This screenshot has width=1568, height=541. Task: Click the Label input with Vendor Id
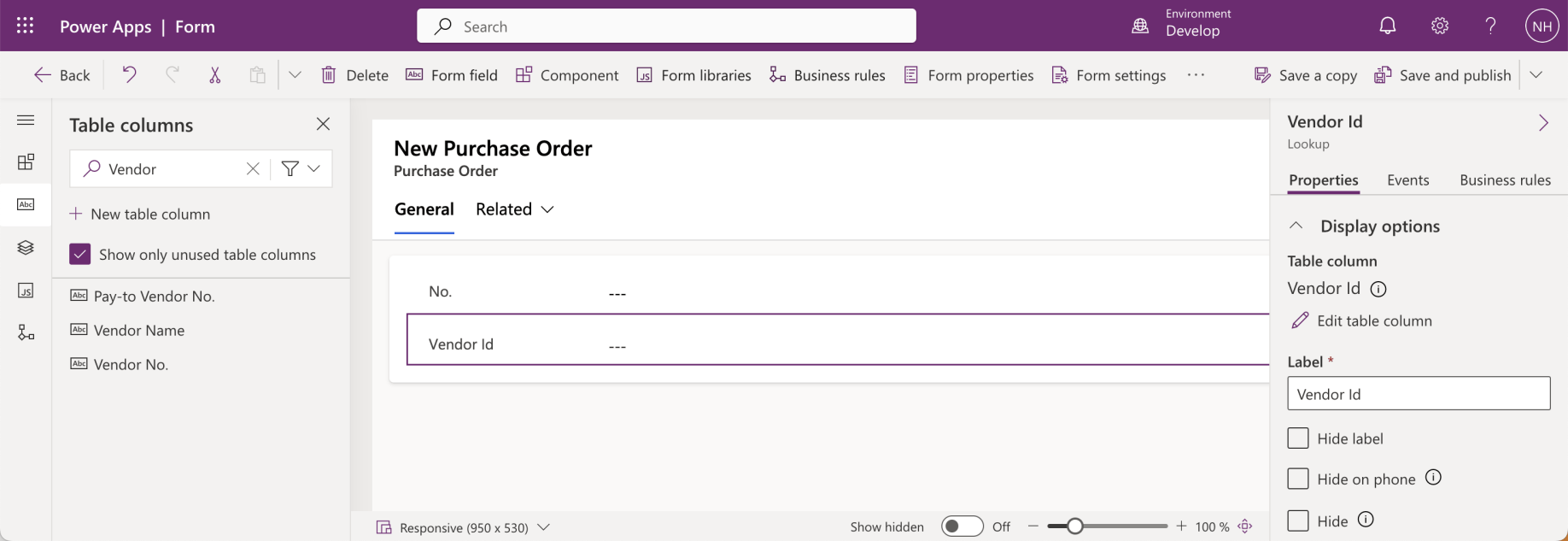pyautogui.click(x=1419, y=393)
